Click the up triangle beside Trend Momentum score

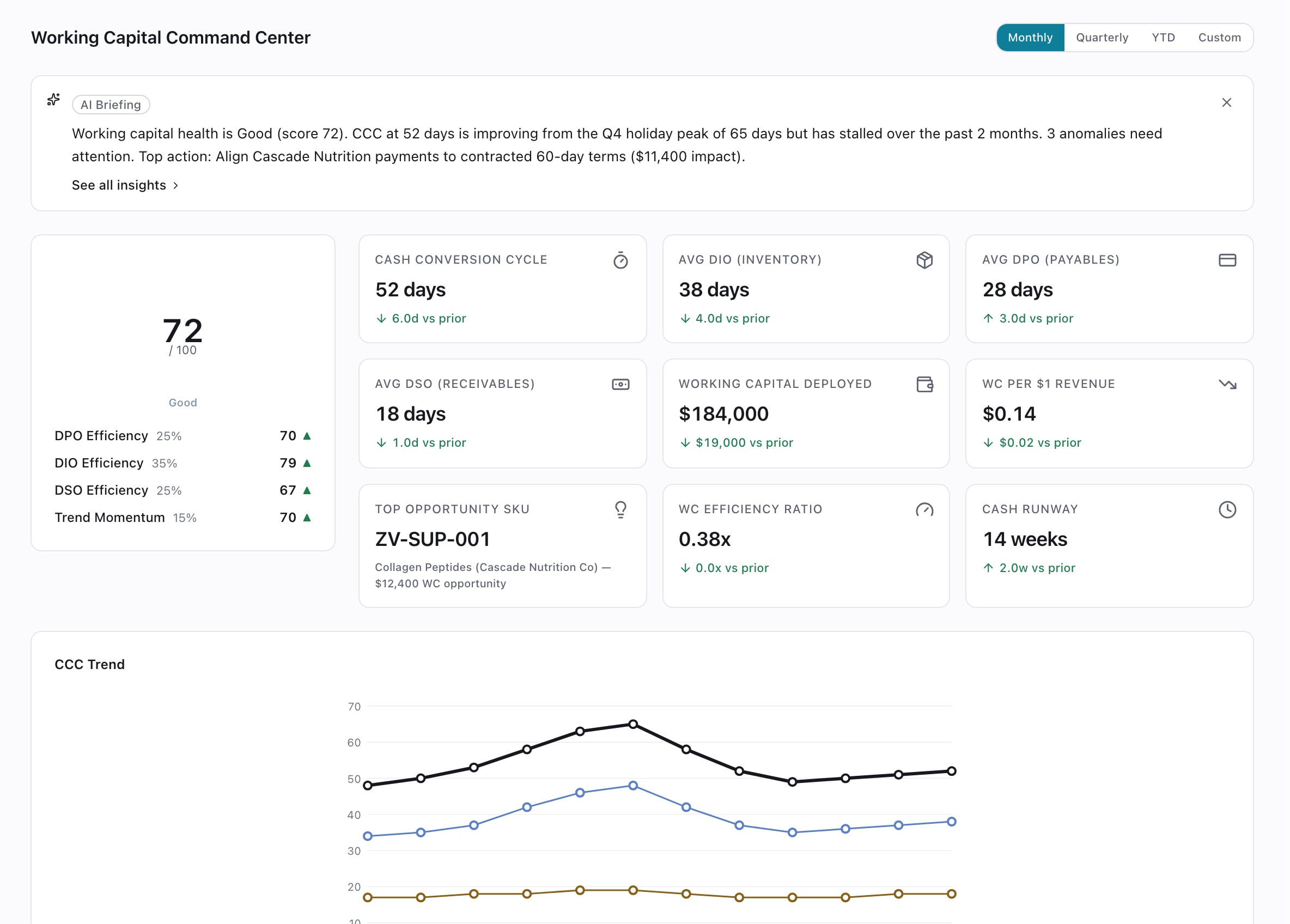307,518
